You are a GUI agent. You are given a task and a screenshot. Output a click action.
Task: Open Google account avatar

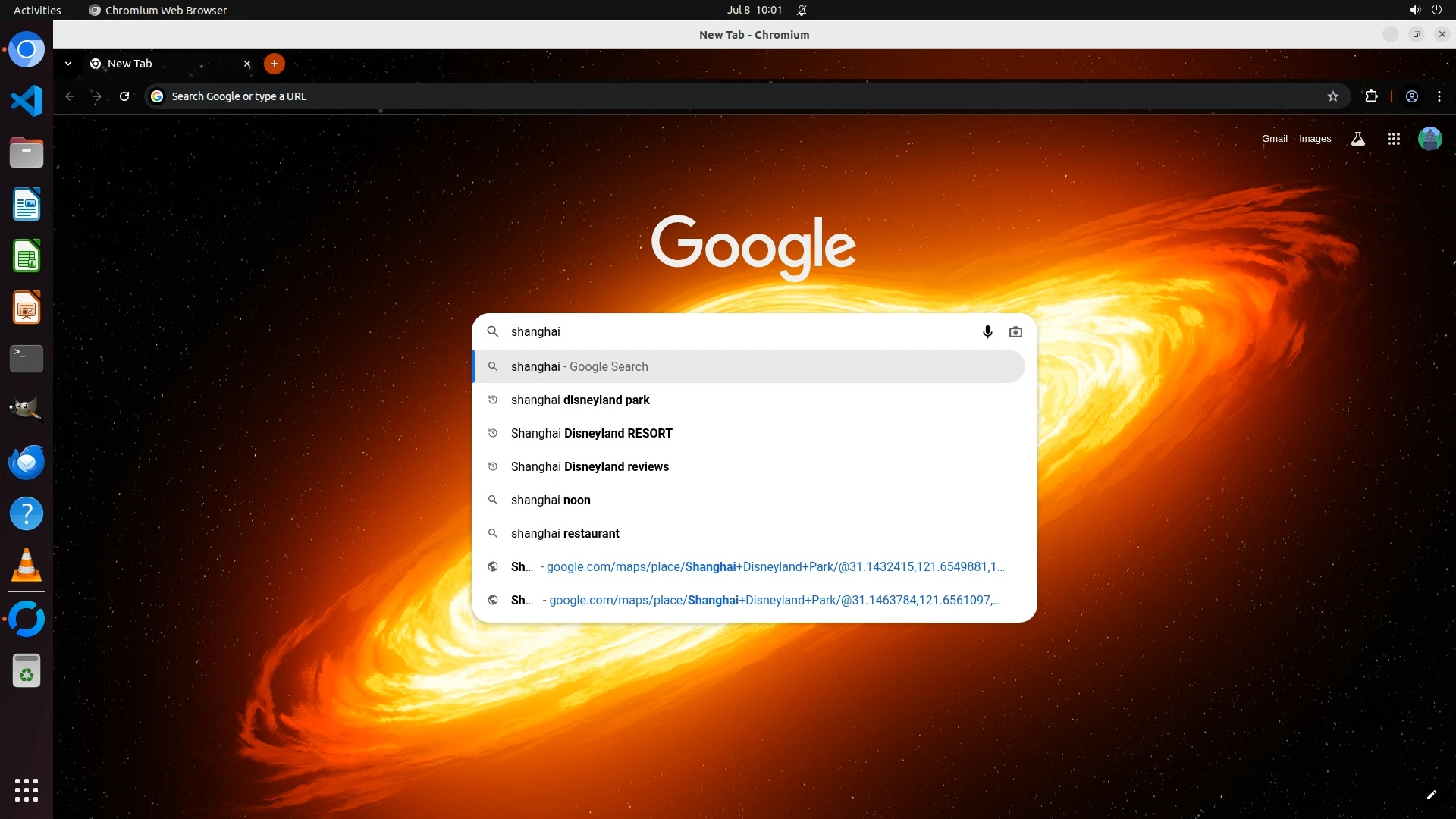pos(1429,139)
